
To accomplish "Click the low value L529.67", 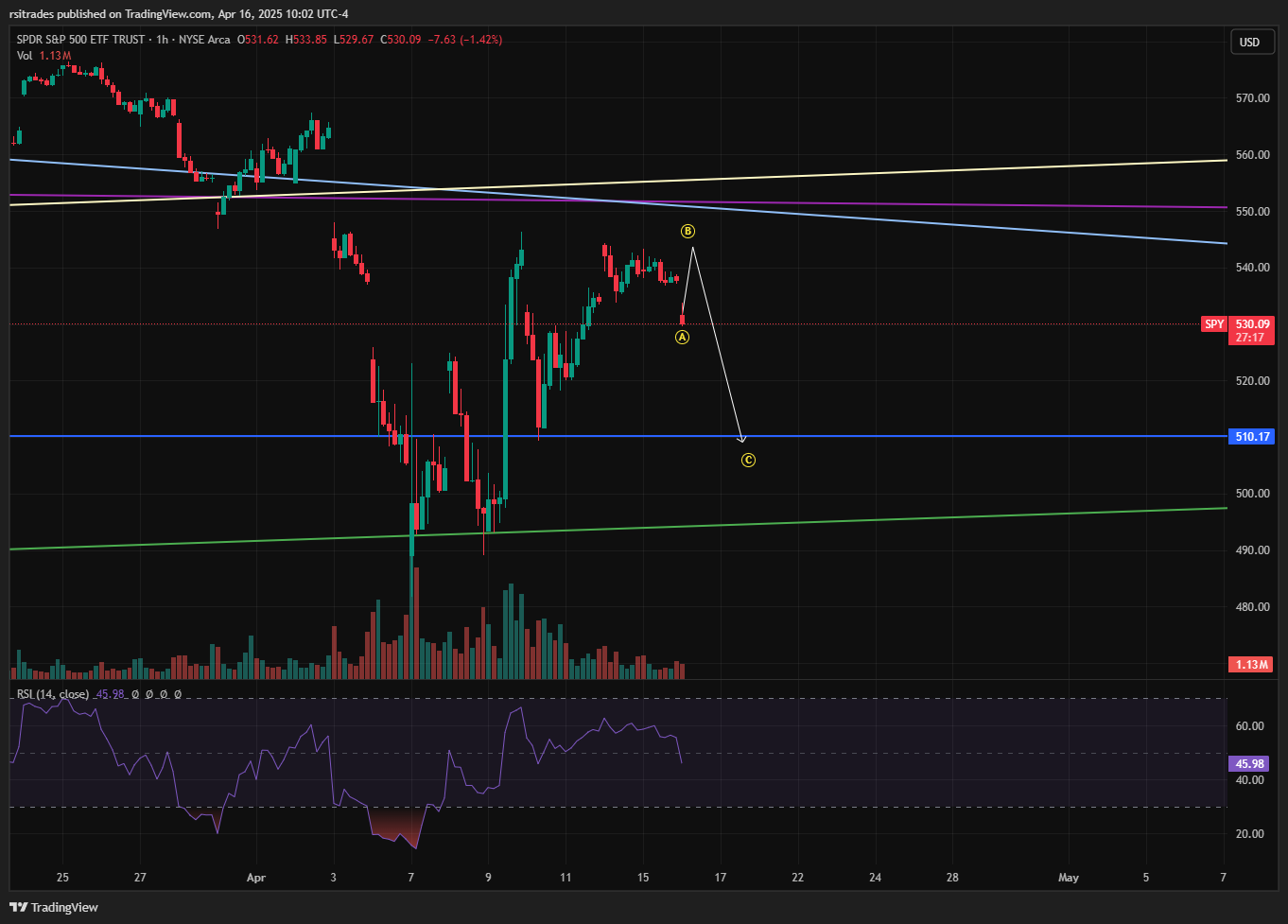I will pos(354,40).
